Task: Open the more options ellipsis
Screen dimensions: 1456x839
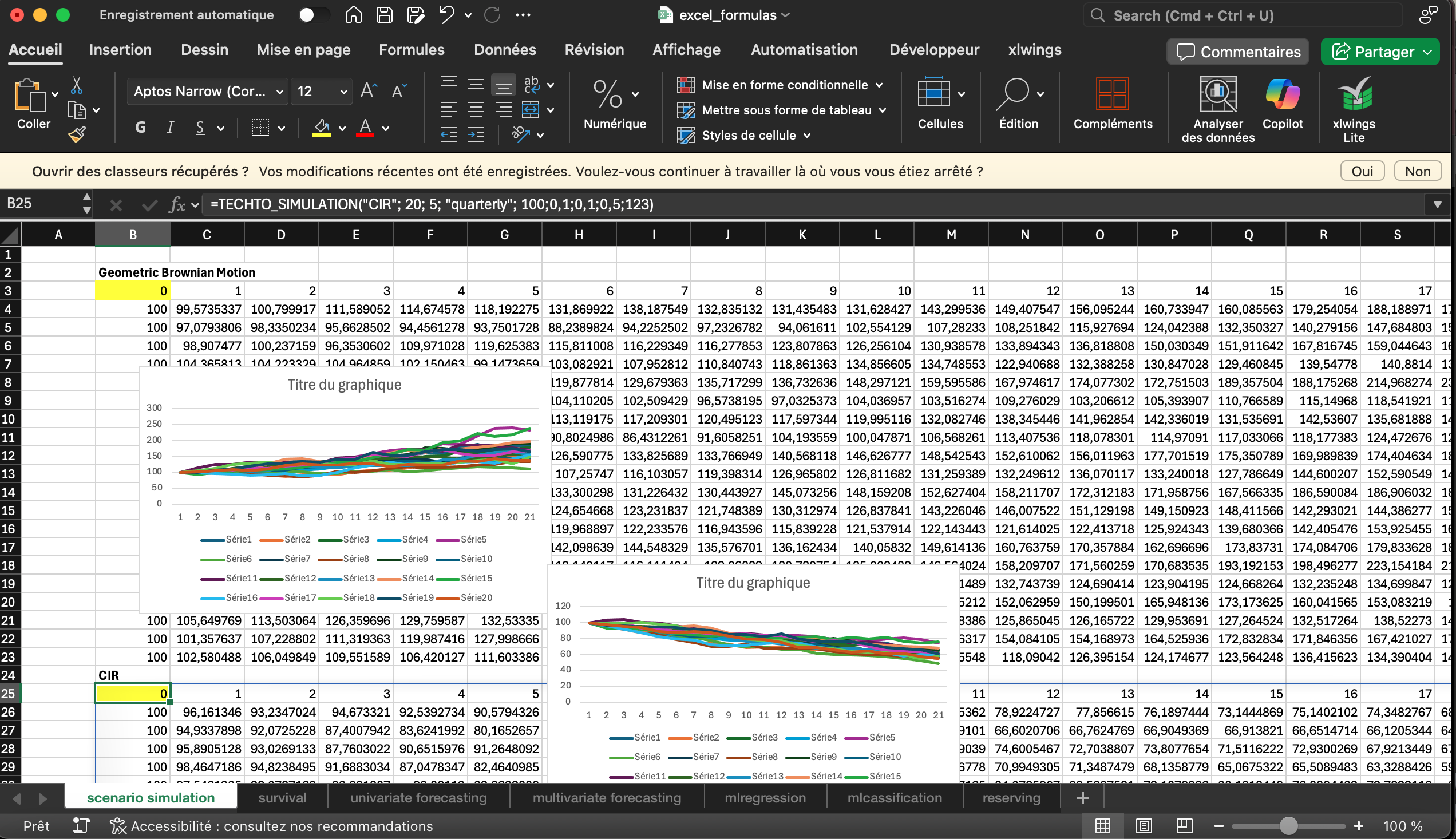Action: click(x=523, y=15)
